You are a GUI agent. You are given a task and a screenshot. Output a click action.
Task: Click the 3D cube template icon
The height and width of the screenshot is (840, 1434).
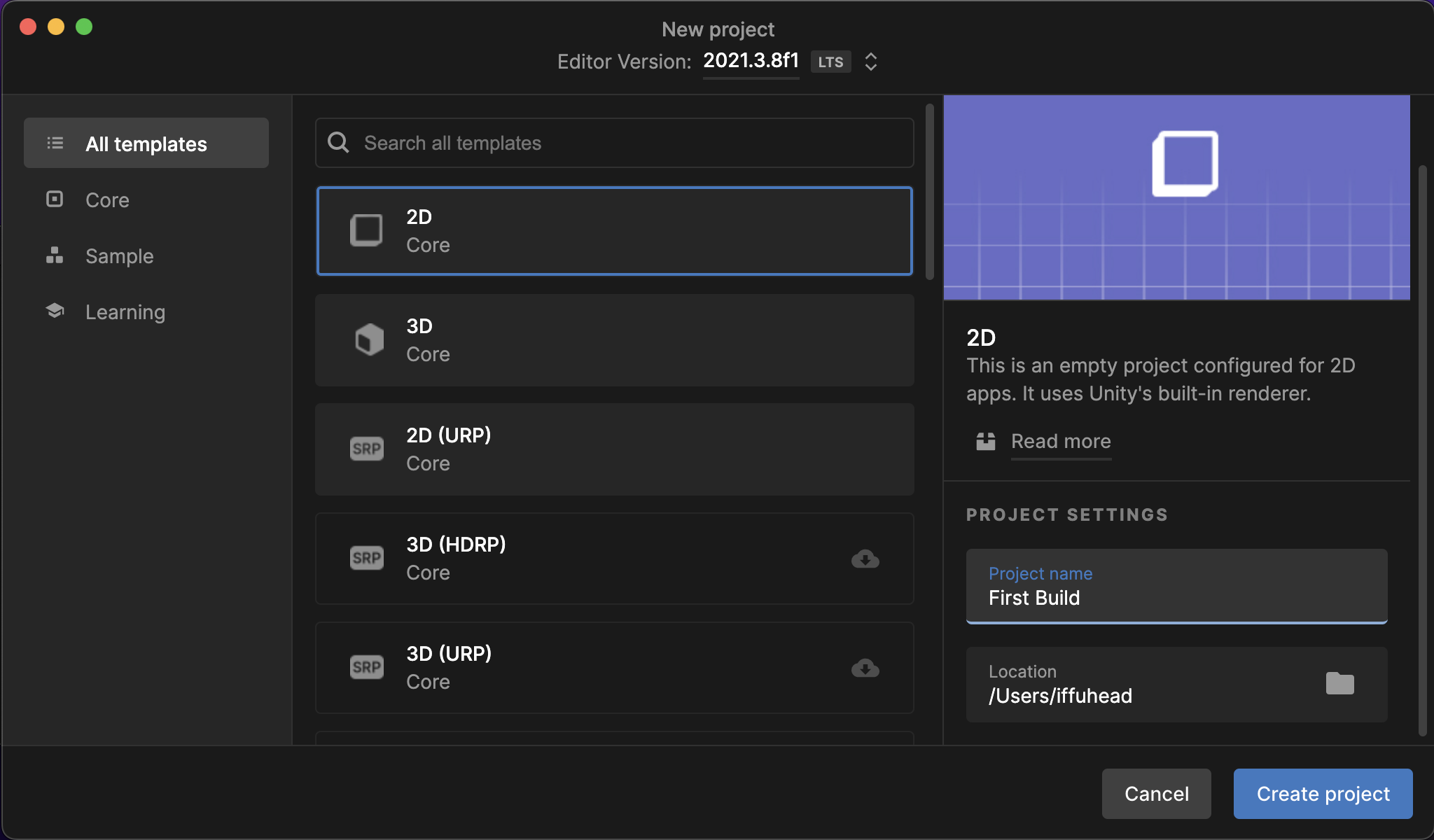368,340
